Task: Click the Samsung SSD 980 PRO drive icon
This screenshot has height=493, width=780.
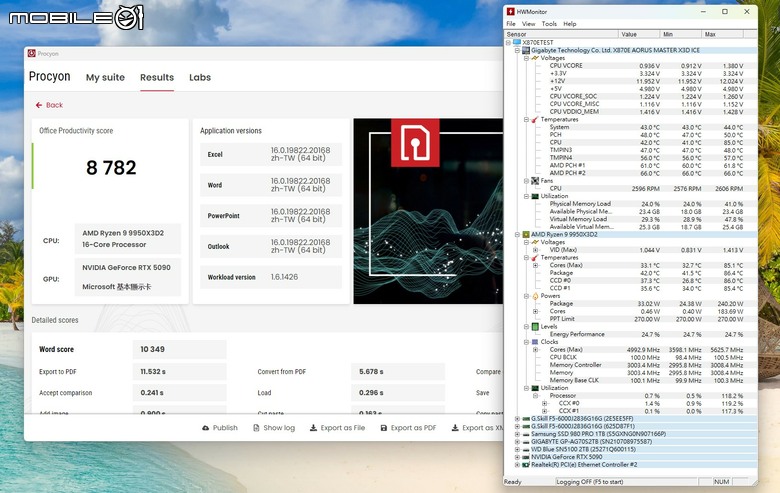Action: pyautogui.click(x=526, y=434)
